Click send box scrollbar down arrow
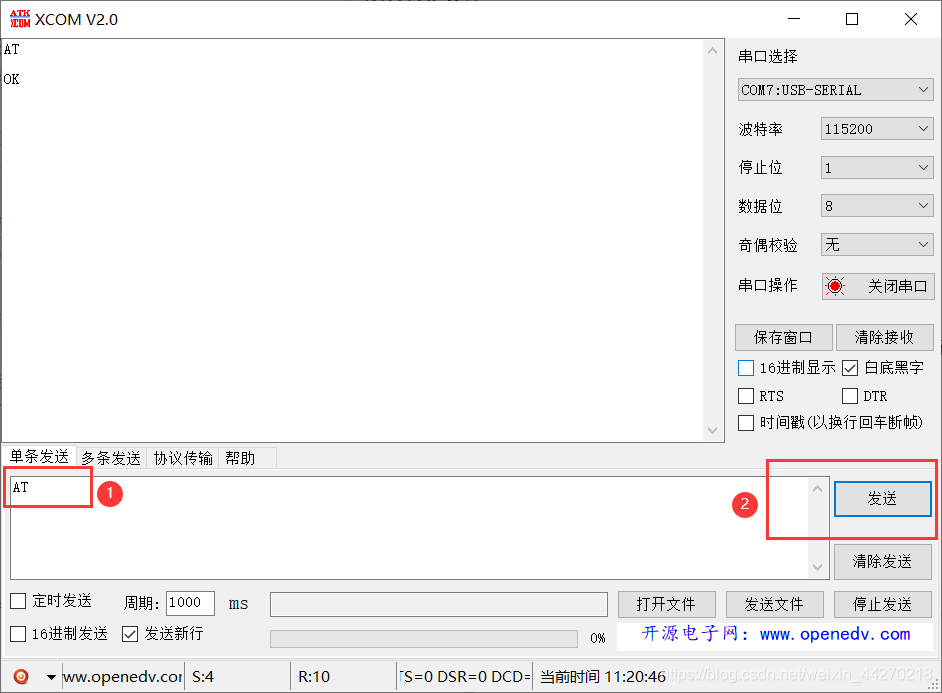The width and height of the screenshot is (942, 693). (x=818, y=567)
